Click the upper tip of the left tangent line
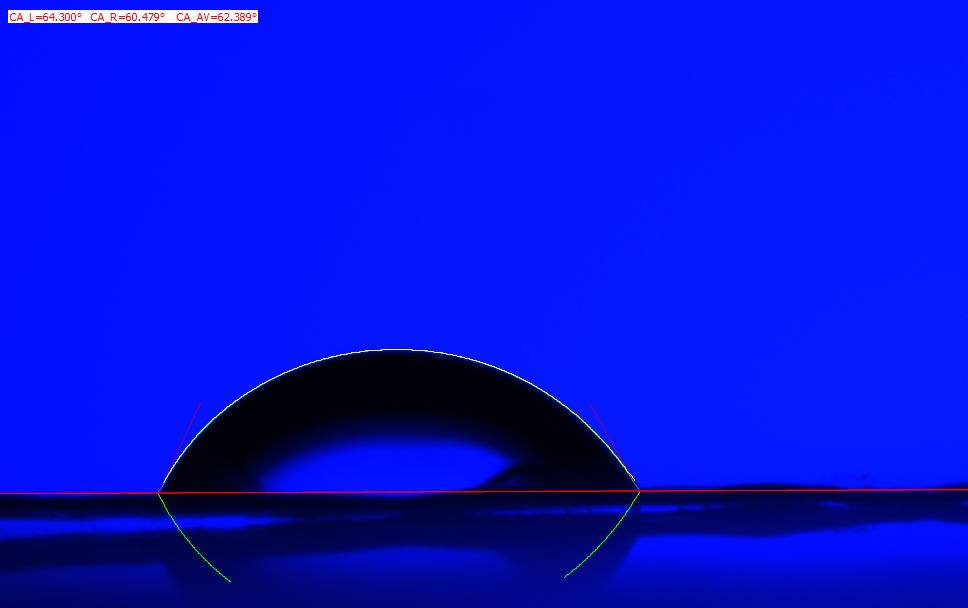Image resolution: width=968 pixels, height=608 pixels. point(201,402)
